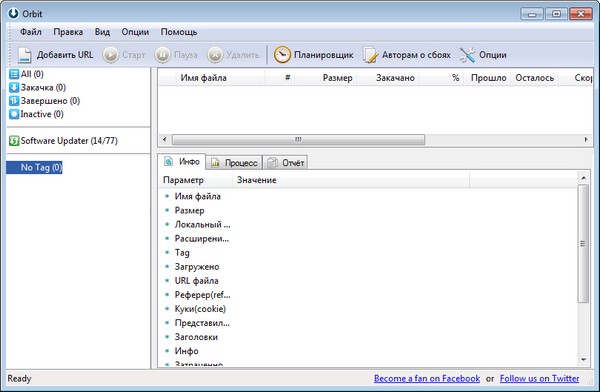This screenshot has width=600, height=392.
Task: Click the Удалить delete icon
Action: coord(215,55)
